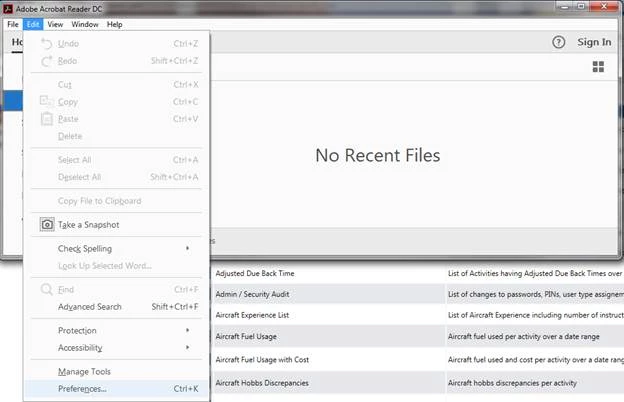Choose Select All entry
Image resolution: width=624 pixels, height=402 pixels.
coord(116,160)
